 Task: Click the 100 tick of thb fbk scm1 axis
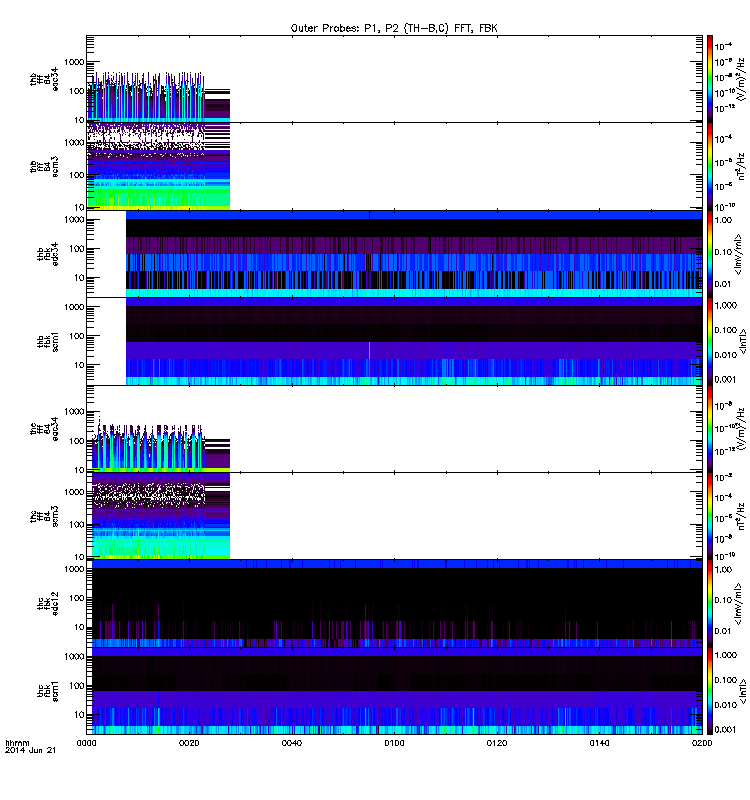pyautogui.click(x=77, y=336)
